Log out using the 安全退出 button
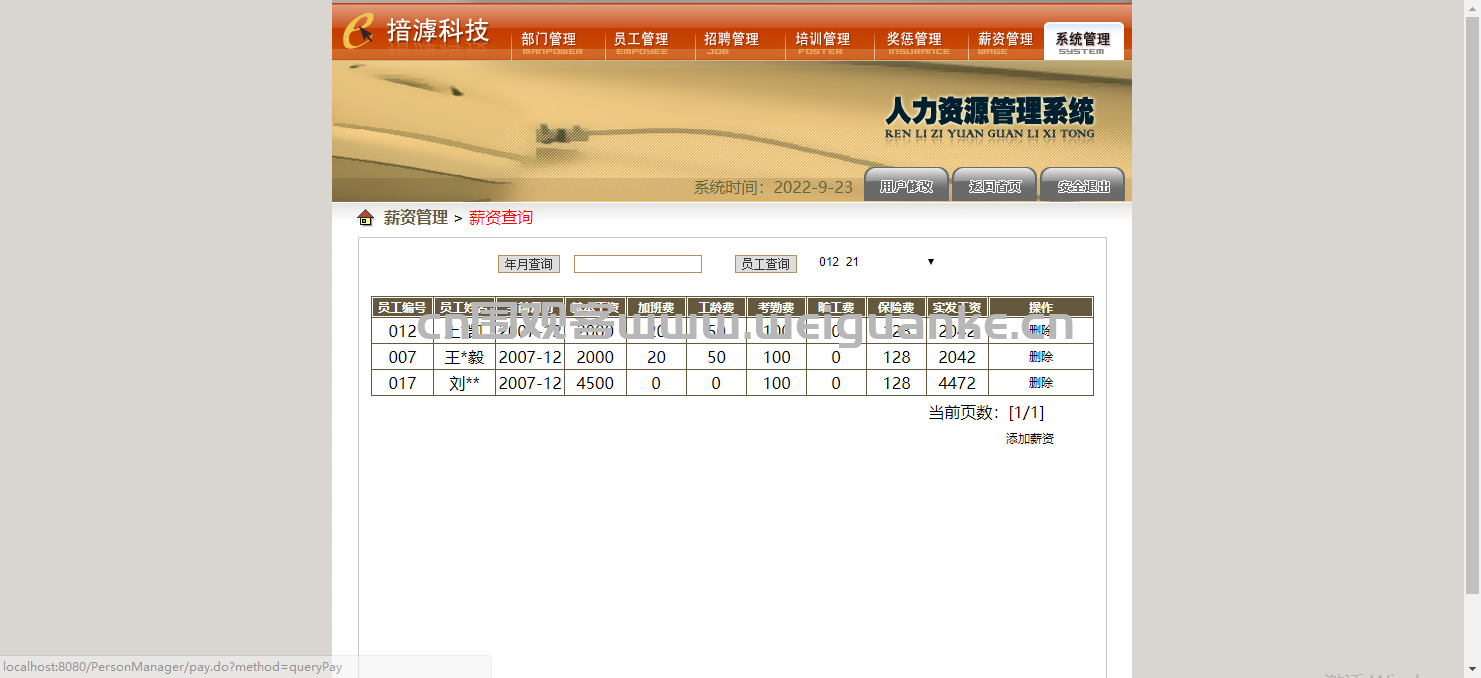 [x=1083, y=186]
